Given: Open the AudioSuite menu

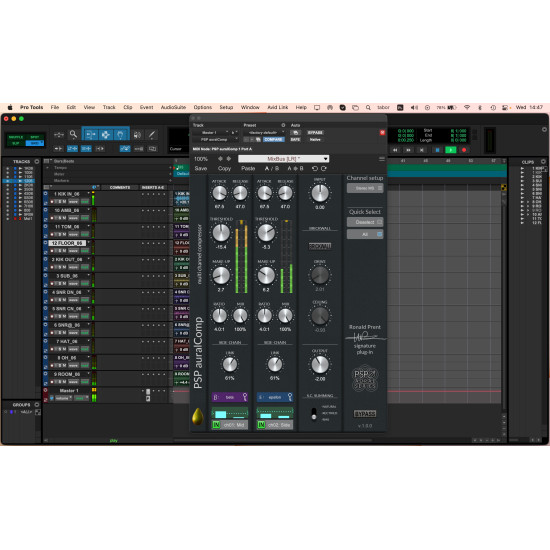Looking at the screenshot, I should point(173,107).
